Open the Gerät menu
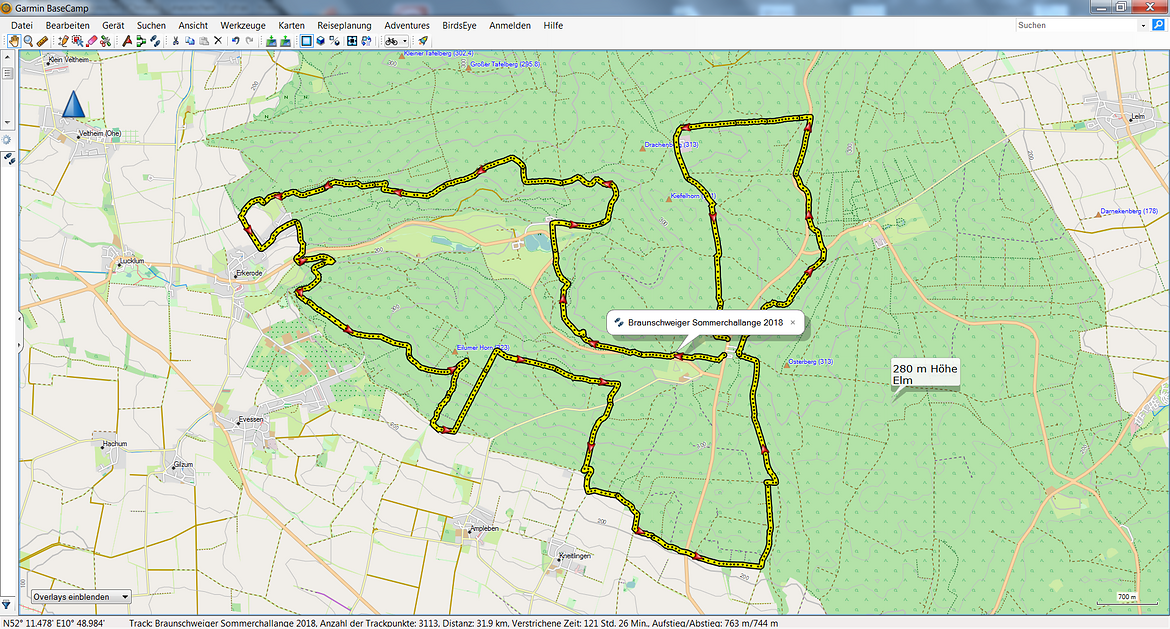1170x629 pixels. click(113, 25)
